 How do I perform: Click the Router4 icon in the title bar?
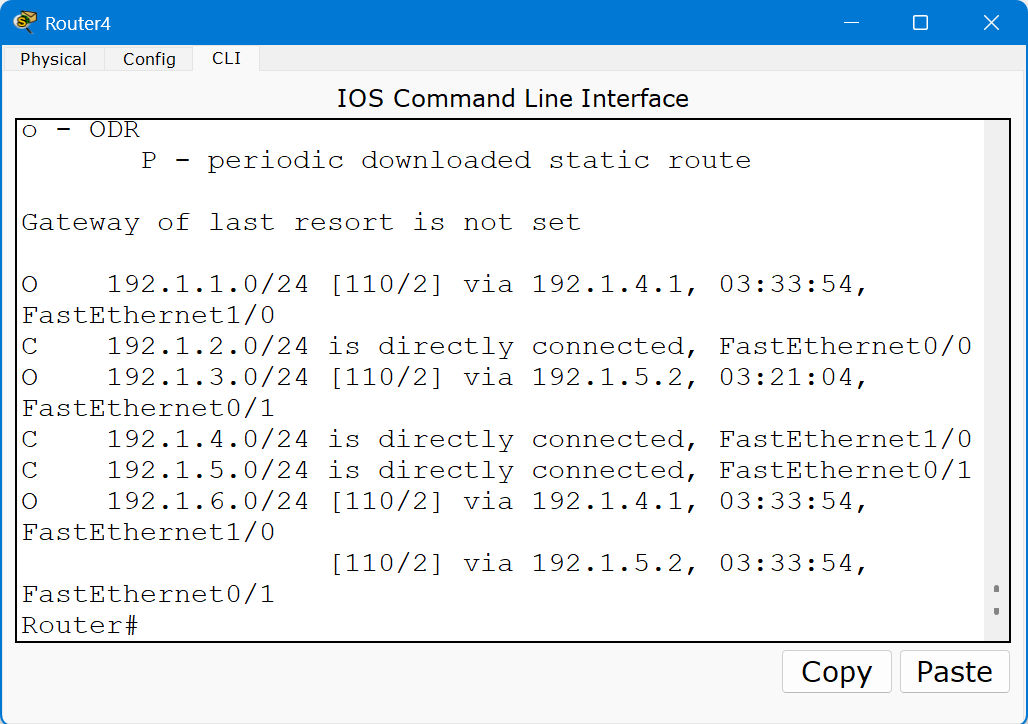click(25, 22)
